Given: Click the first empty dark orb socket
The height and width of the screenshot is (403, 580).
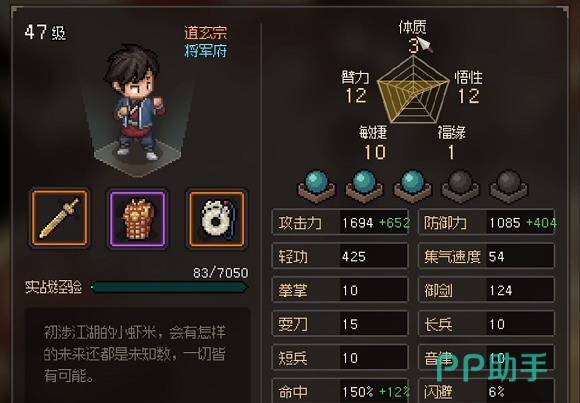Looking at the screenshot, I should pos(461,186).
